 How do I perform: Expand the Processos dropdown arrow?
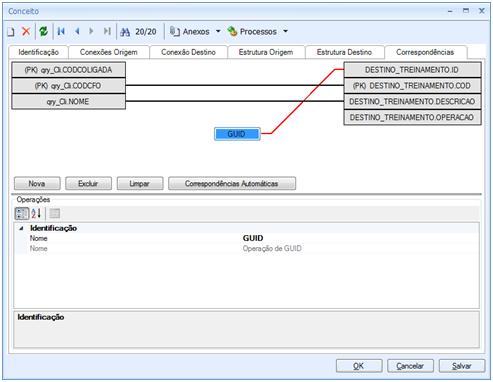click(285, 31)
